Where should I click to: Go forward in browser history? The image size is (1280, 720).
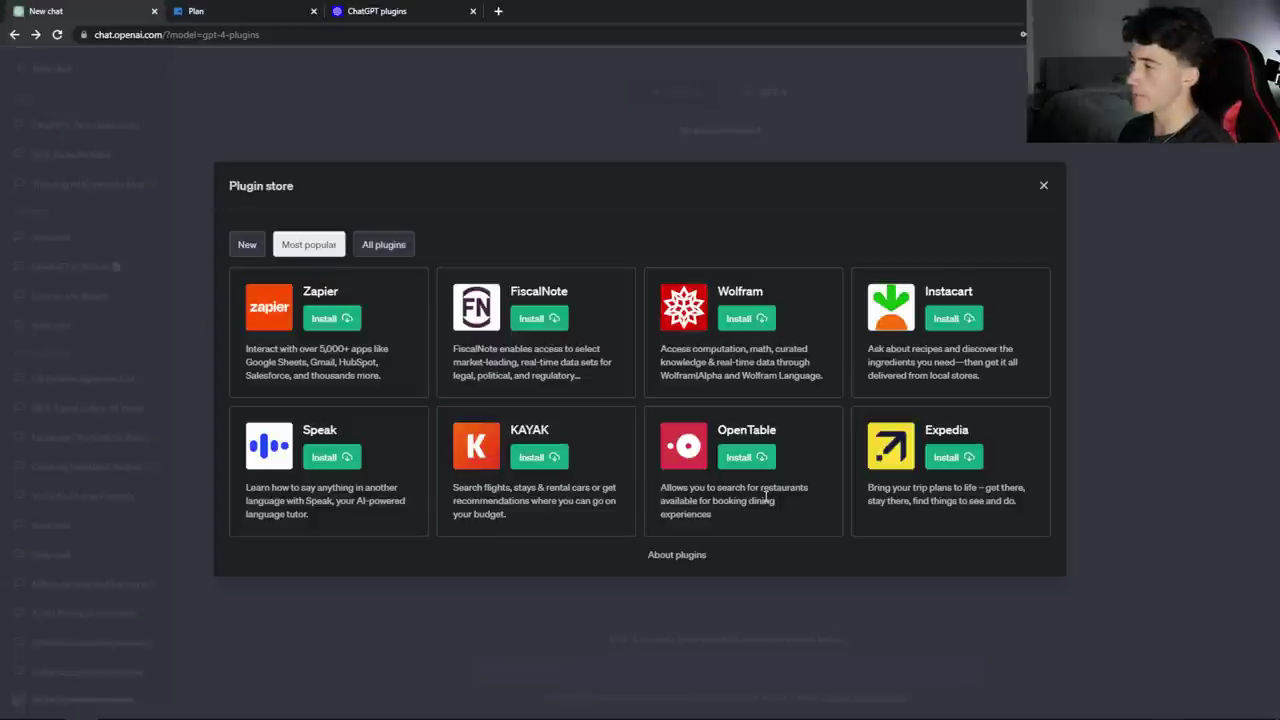point(36,34)
